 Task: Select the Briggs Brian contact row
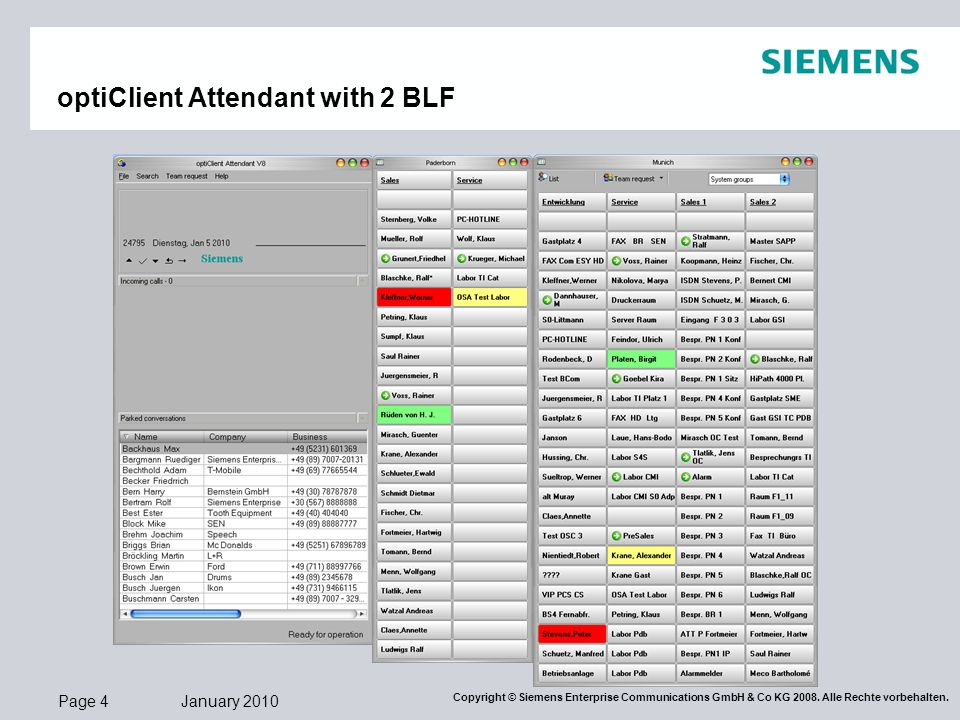tap(244, 545)
